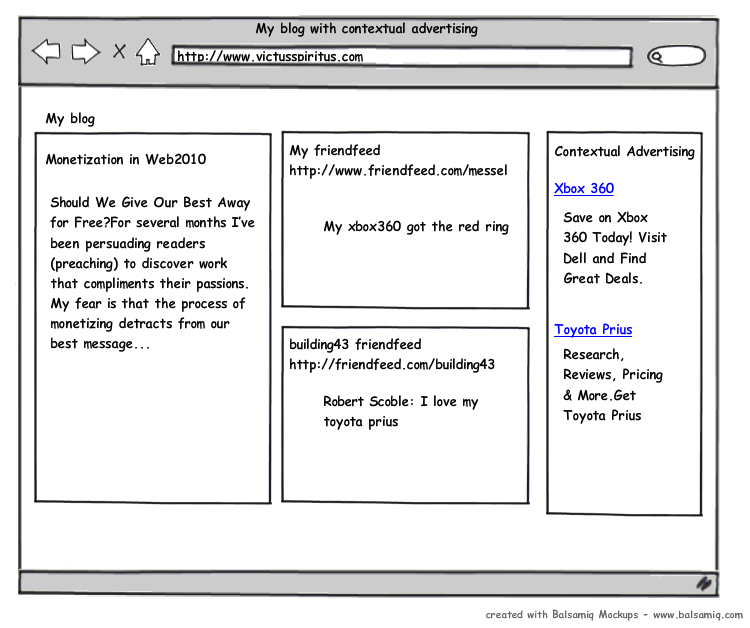Click the 'Robert Scoble: I love my' entry
Viewport: 750px width, 628px height.
tap(401, 411)
